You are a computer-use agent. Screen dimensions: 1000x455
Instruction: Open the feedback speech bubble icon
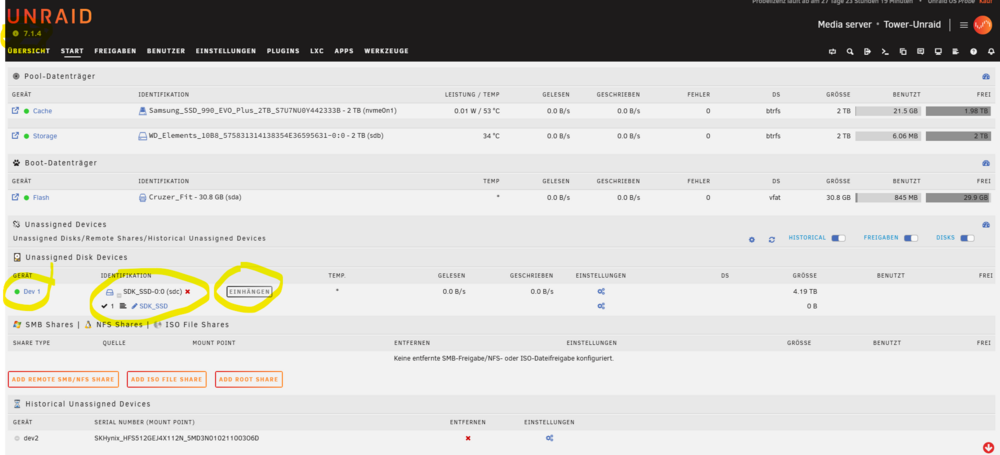pyautogui.click(x=920, y=52)
